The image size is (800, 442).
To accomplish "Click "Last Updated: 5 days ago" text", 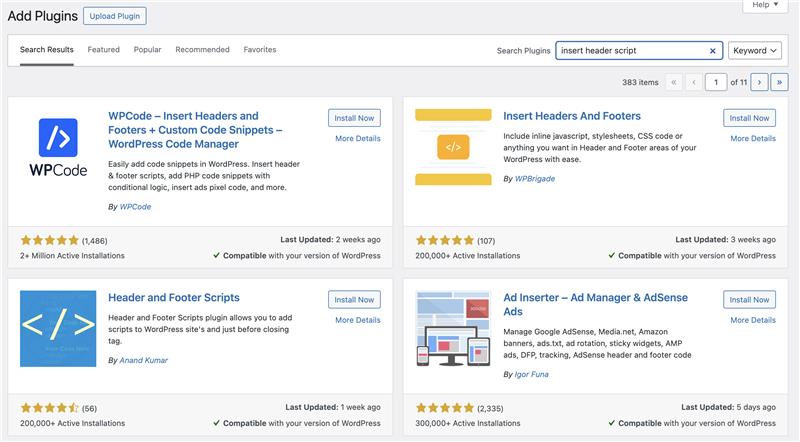I will coord(729,407).
